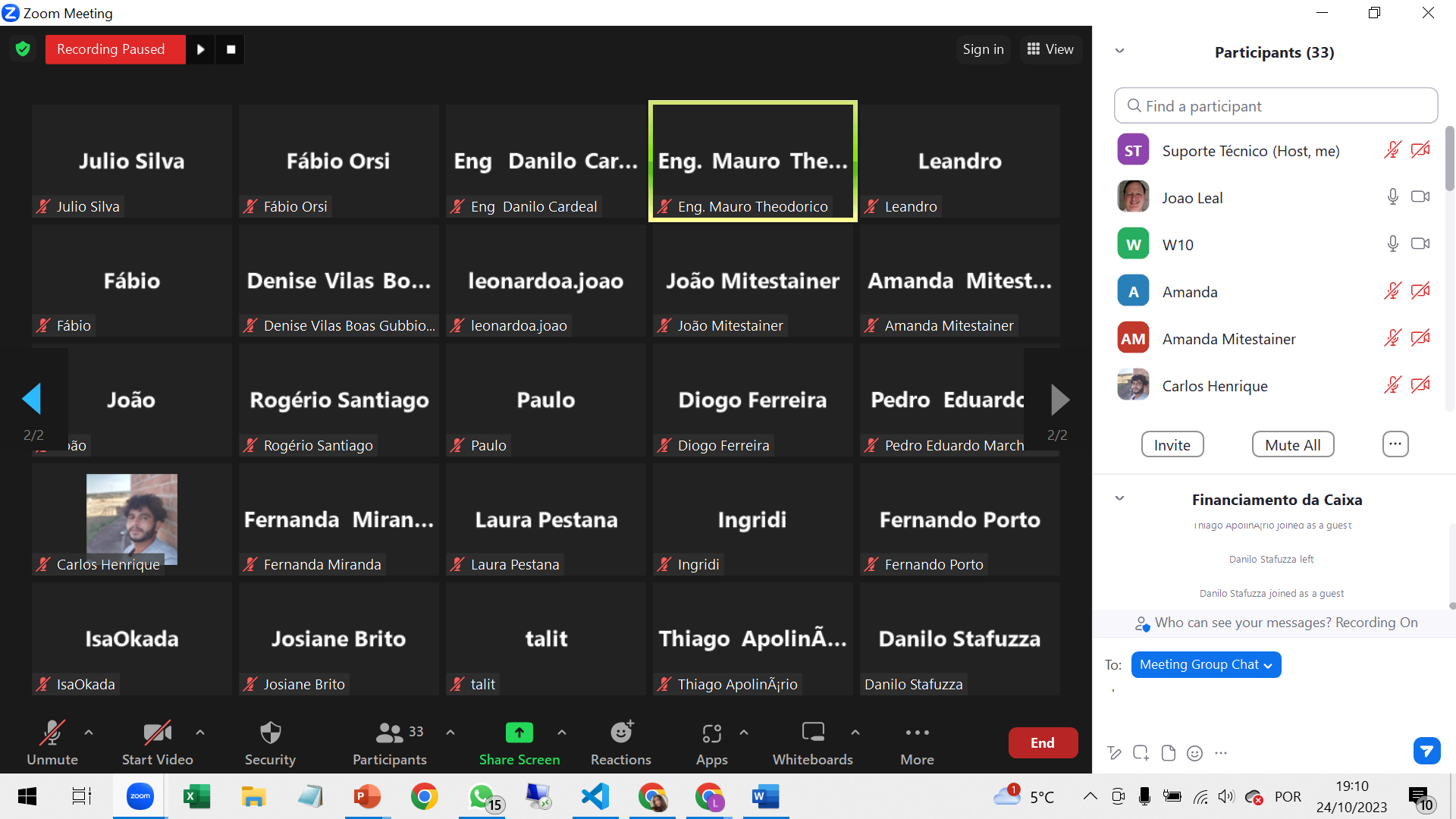Click the encryption shield info icon
This screenshot has height=819, width=1456.
pyautogui.click(x=23, y=49)
